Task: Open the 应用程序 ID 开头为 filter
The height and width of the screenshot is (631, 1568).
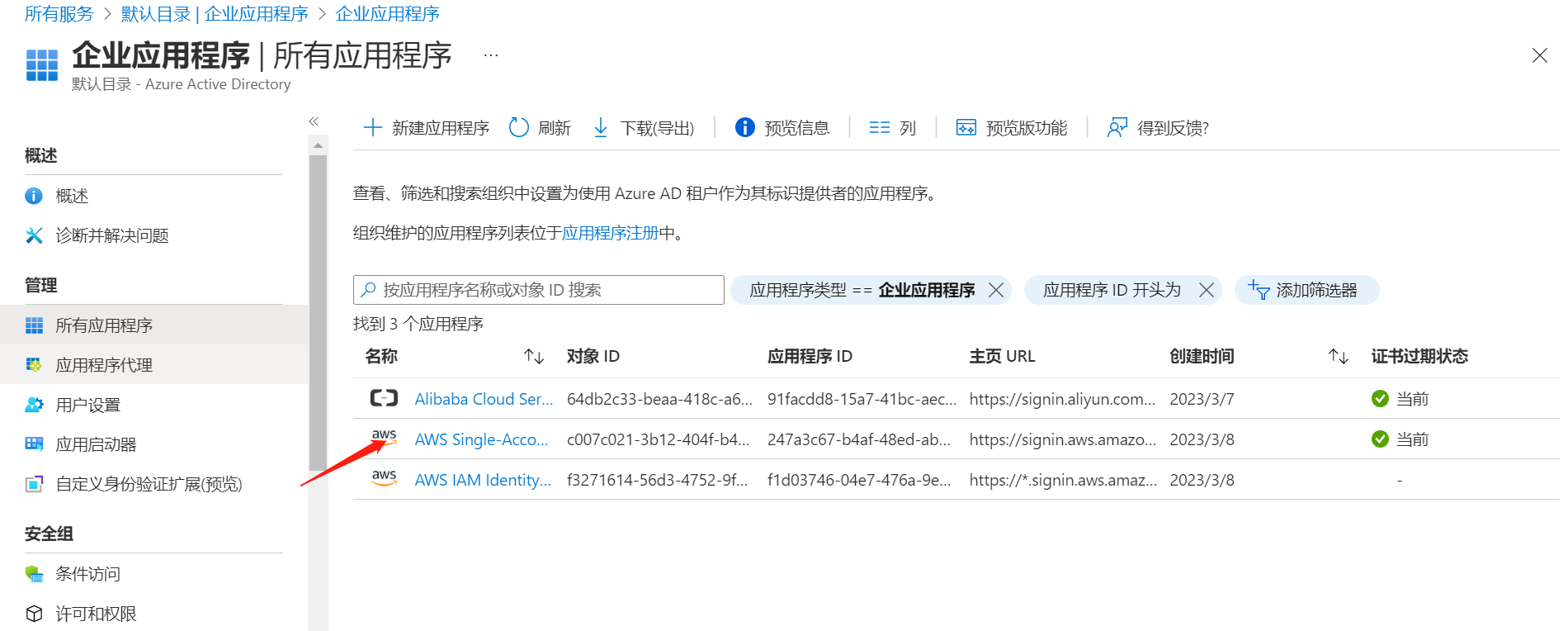Action: 1112,290
